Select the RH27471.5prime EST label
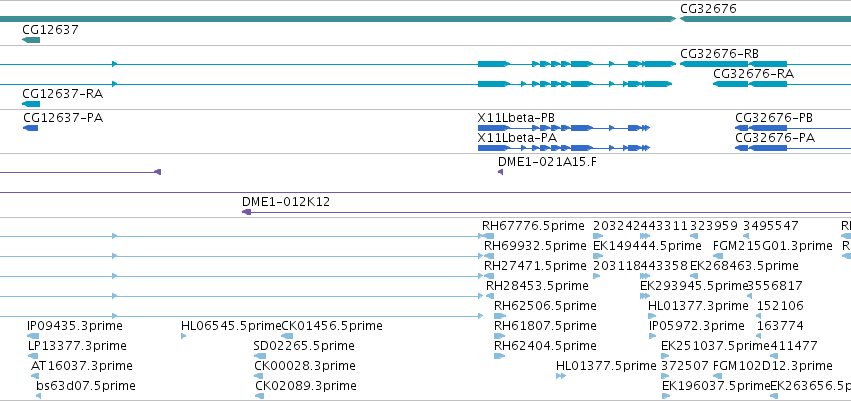Viewport: 851px width, 401px height. click(535, 266)
